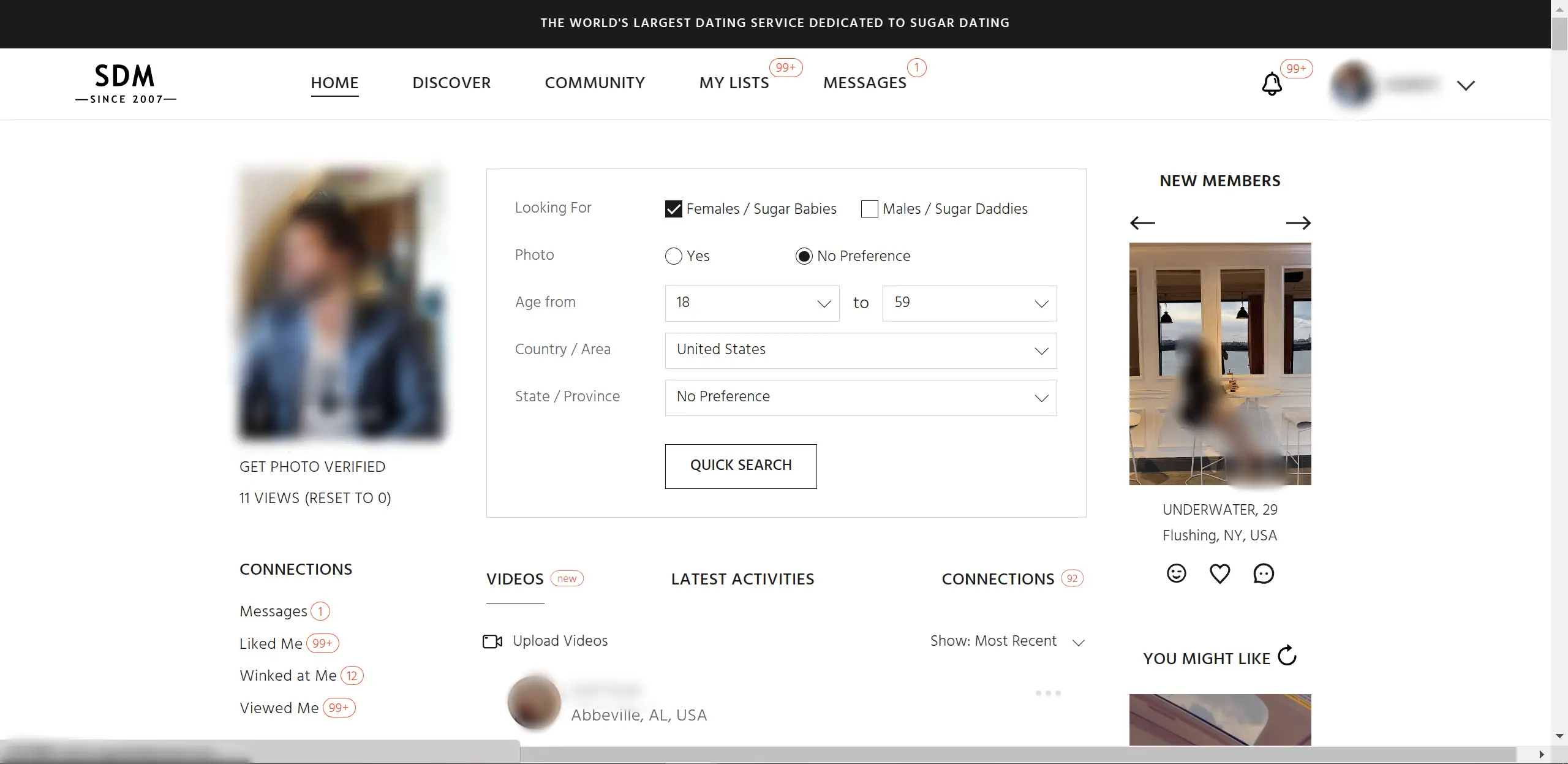
Task: Click the NEW MEMBERS heading
Action: coord(1219,181)
